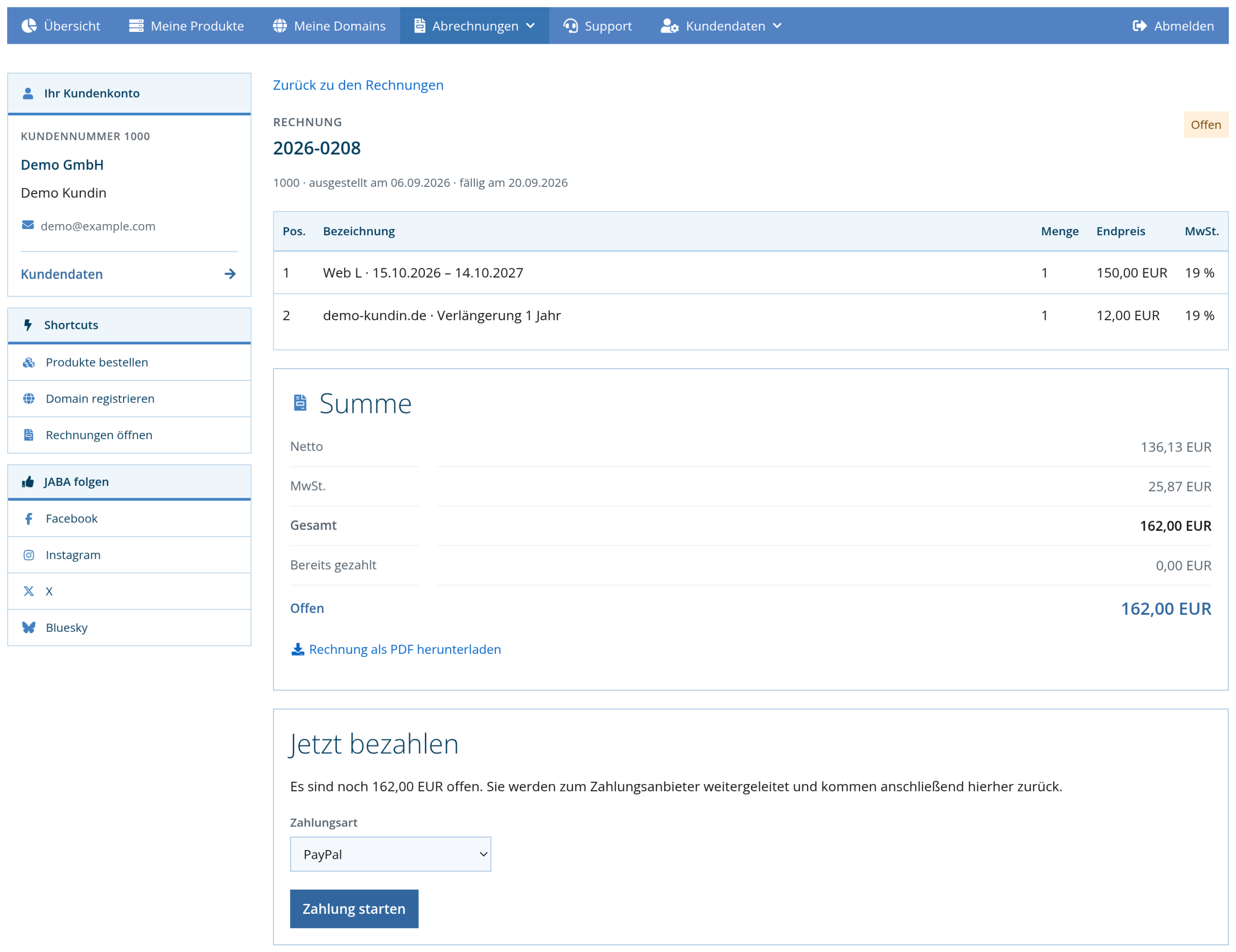Click the Übersicht pie chart icon
Image resolution: width=1236 pixels, height=952 pixels.
click(x=29, y=25)
